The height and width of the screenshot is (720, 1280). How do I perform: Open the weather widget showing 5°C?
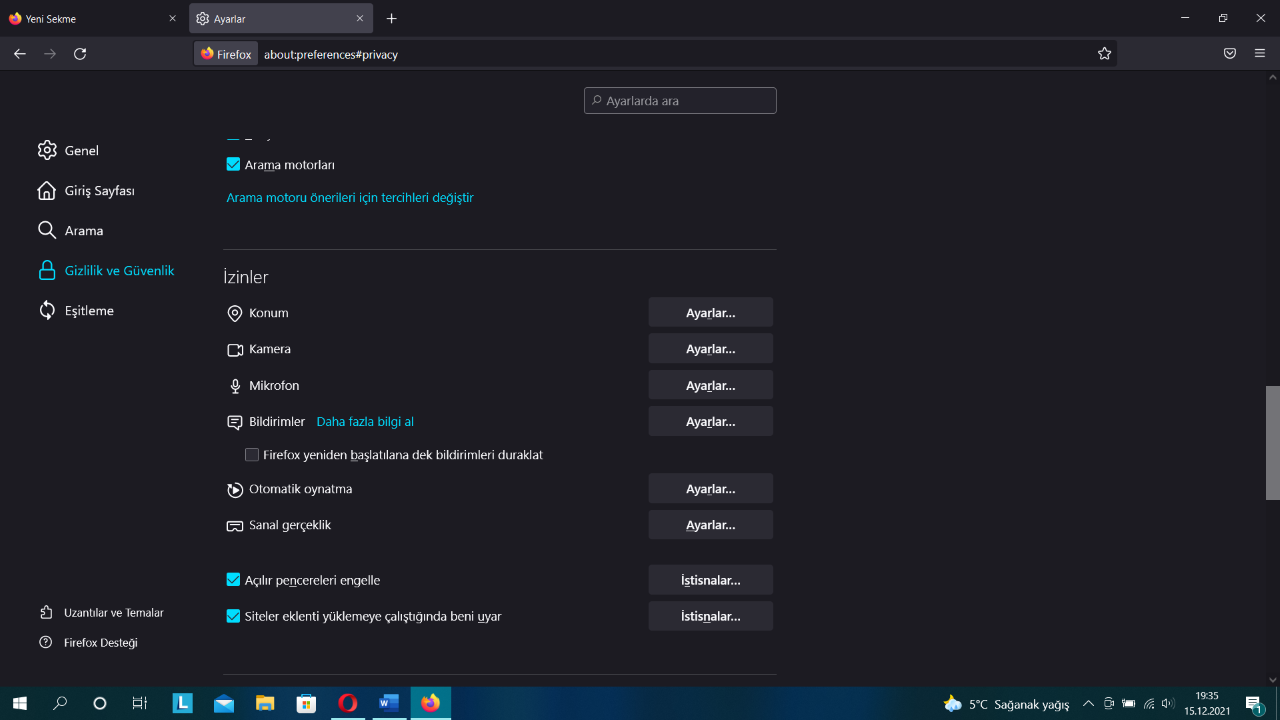[1006, 704]
